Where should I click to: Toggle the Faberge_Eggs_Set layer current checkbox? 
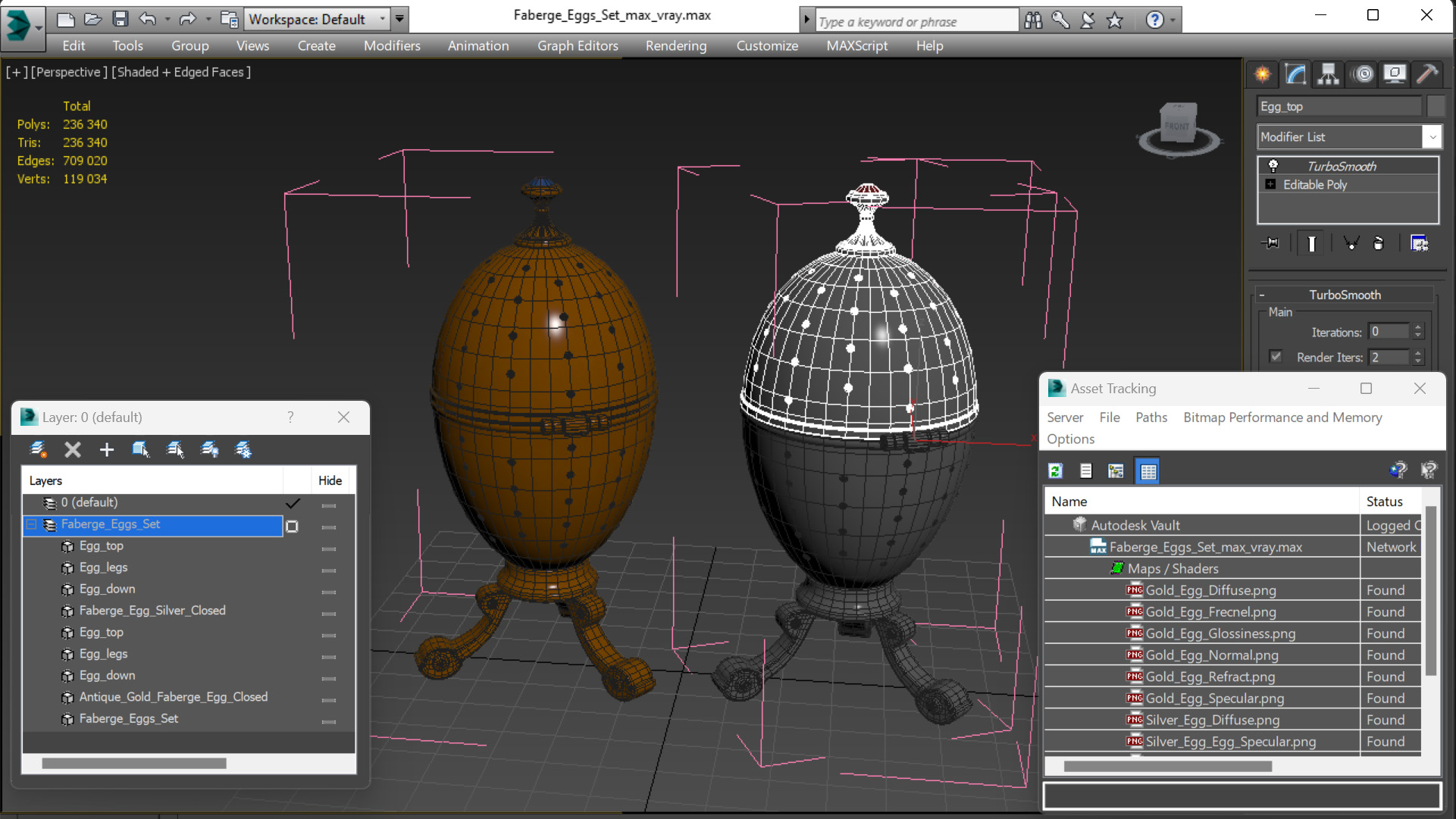[293, 526]
